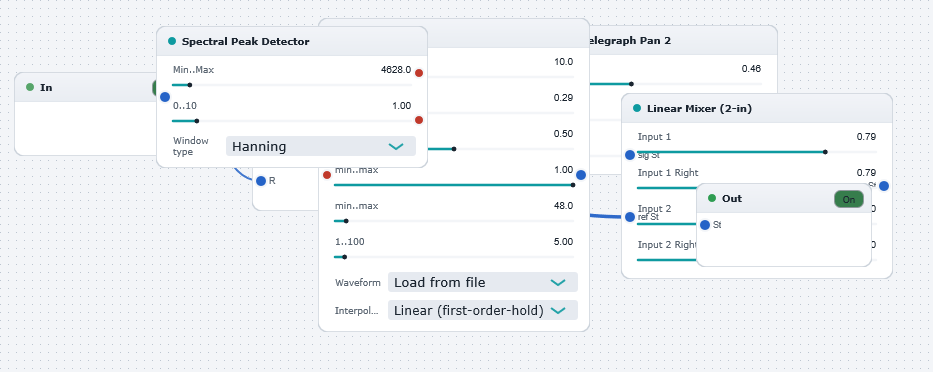Open the Window type Hanning dropdown
Image resolution: width=933 pixels, height=372 pixels.
point(321,146)
